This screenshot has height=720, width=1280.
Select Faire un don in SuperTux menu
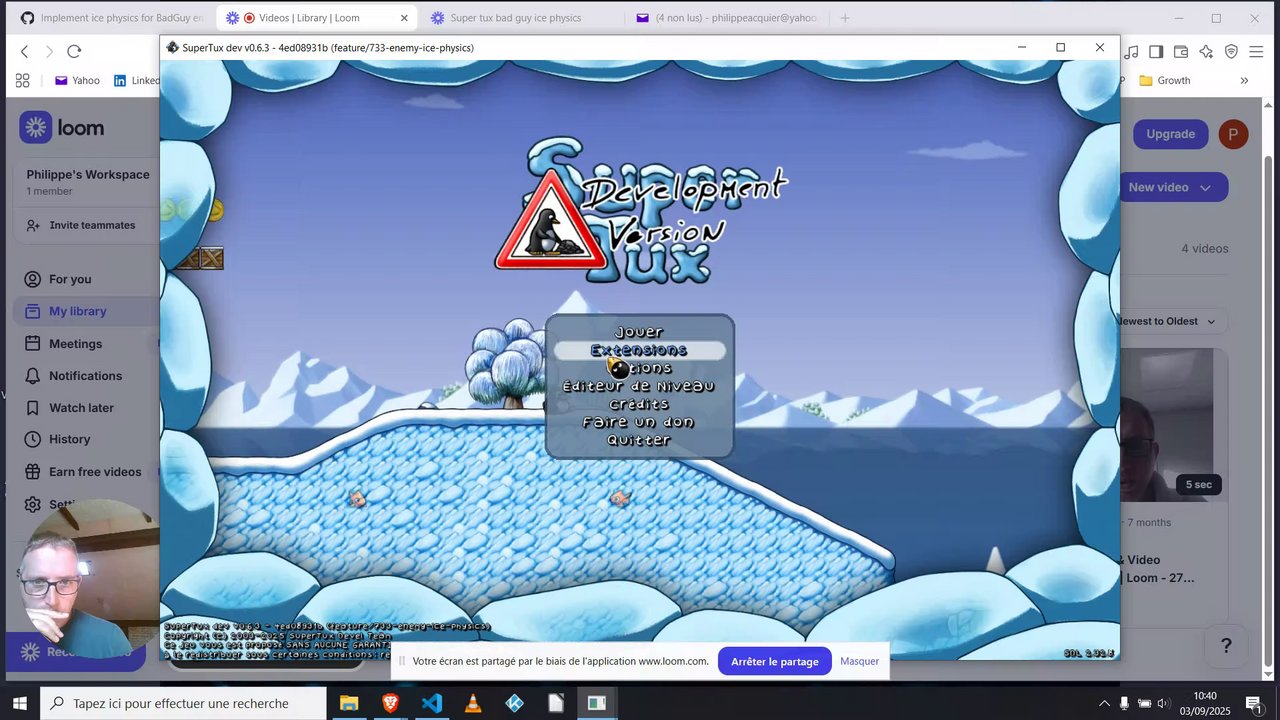639,422
